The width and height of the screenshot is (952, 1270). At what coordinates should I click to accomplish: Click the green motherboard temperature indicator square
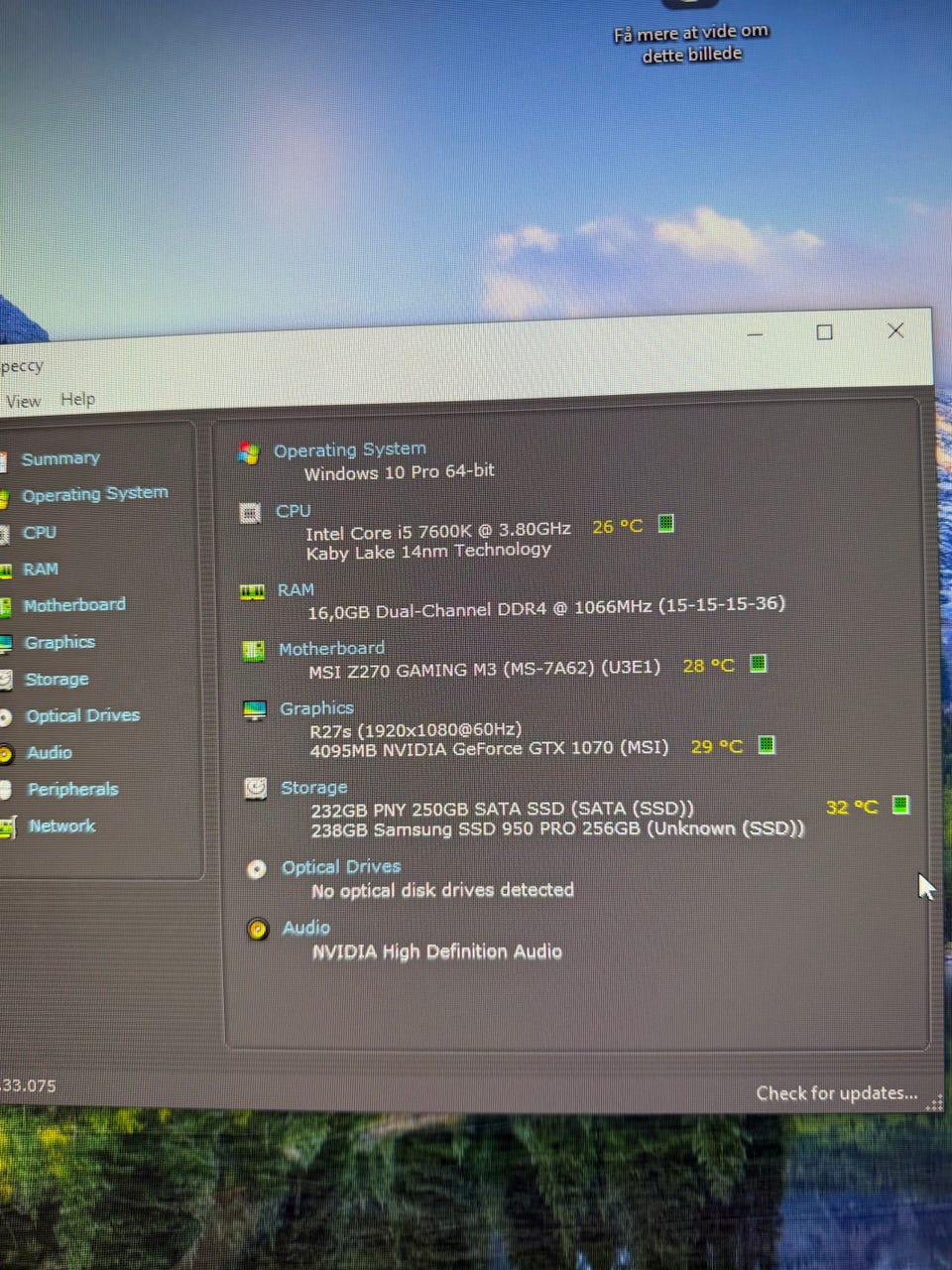coord(759,663)
